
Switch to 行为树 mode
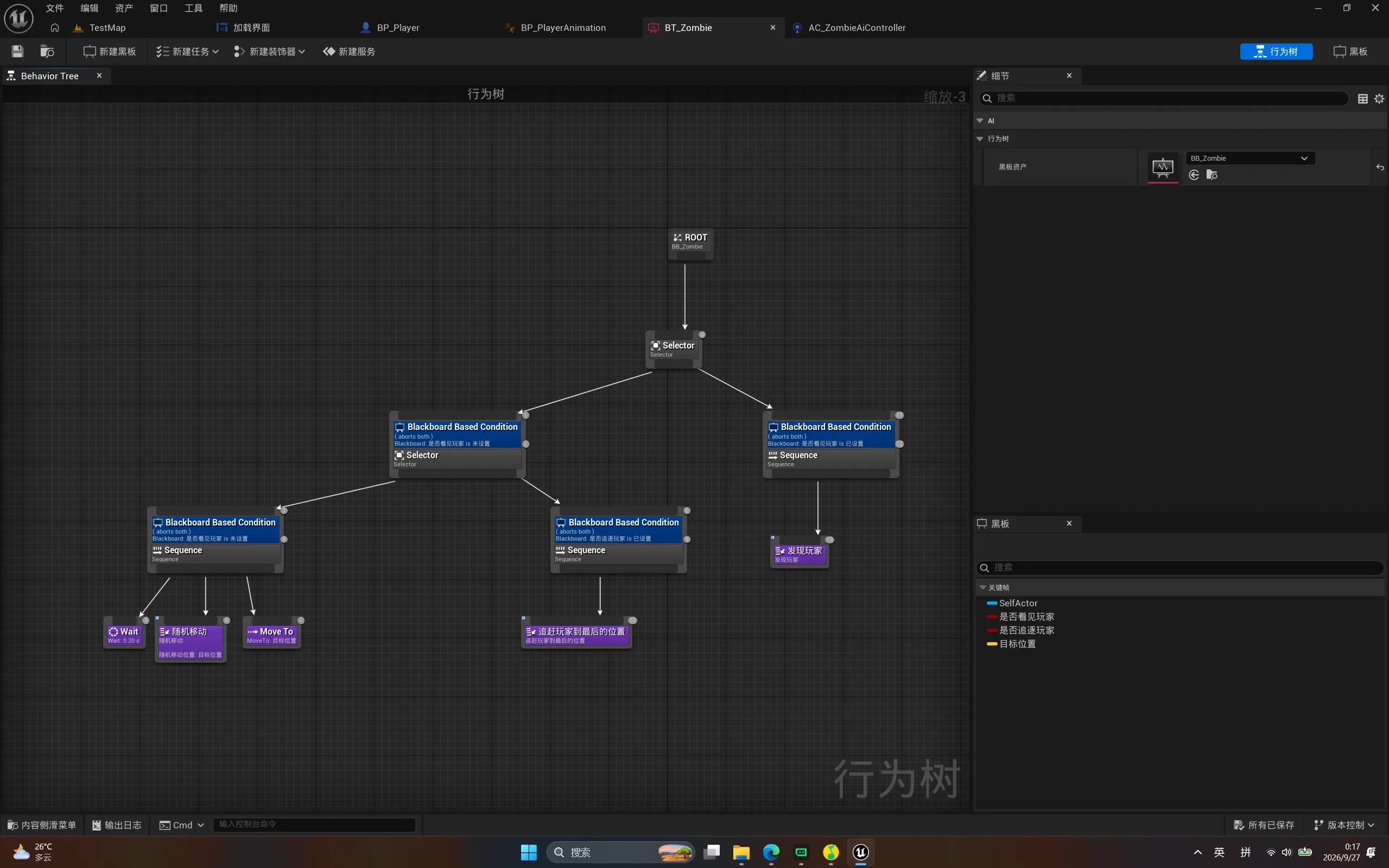[x=1276, y=52]
